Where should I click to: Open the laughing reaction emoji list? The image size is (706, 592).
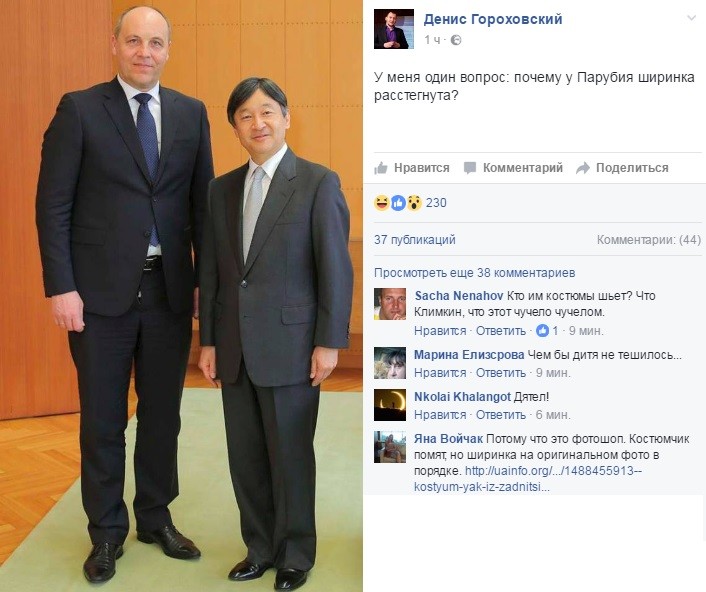(382, 203)
